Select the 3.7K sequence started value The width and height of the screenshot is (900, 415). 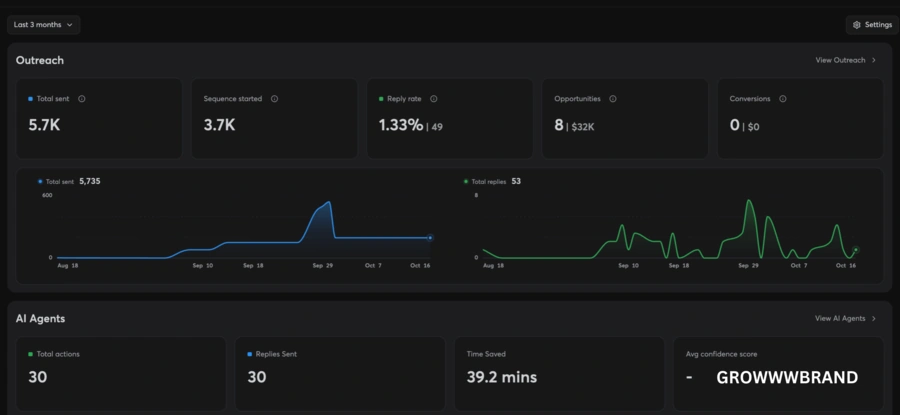pos(219,125)
